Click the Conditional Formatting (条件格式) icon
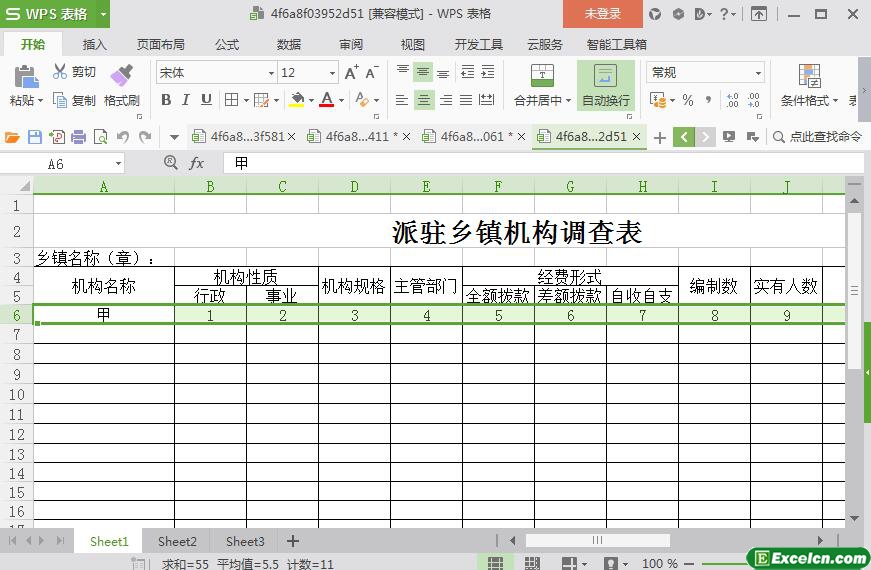The width and height of the screenshot is (871, 570). (809, 76)
